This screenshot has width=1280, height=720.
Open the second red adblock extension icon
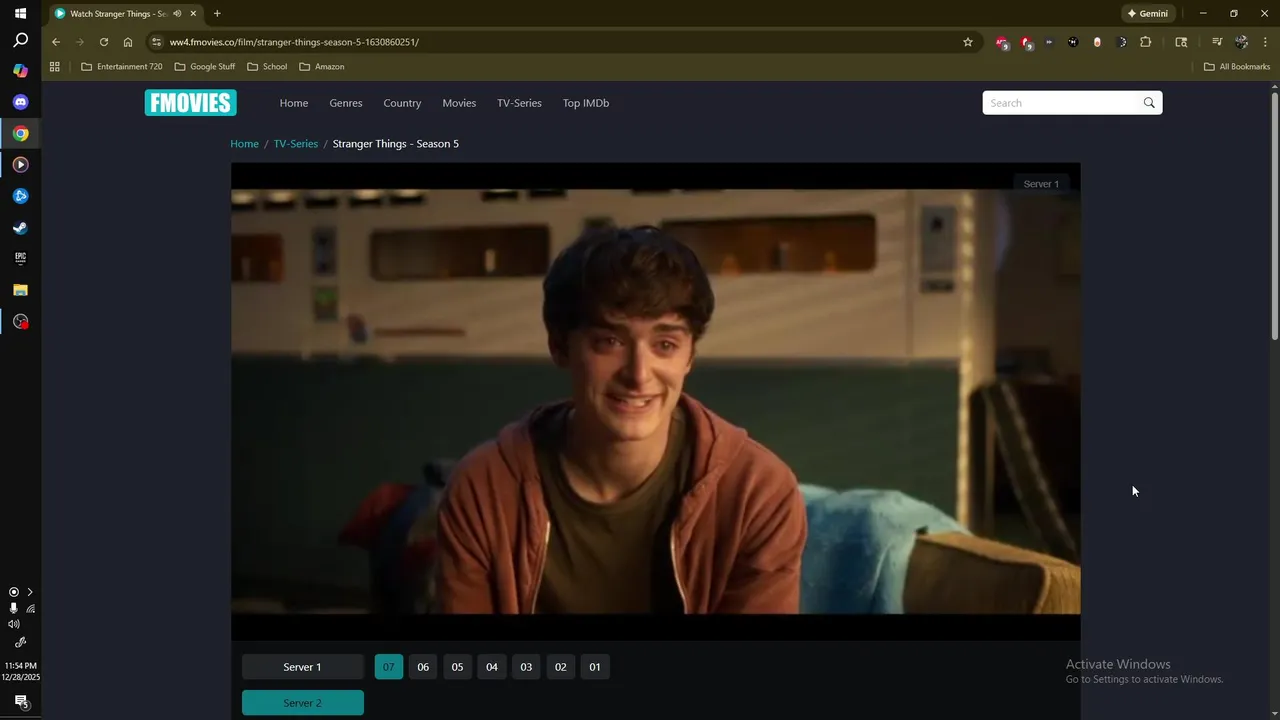click(1026, 42)
